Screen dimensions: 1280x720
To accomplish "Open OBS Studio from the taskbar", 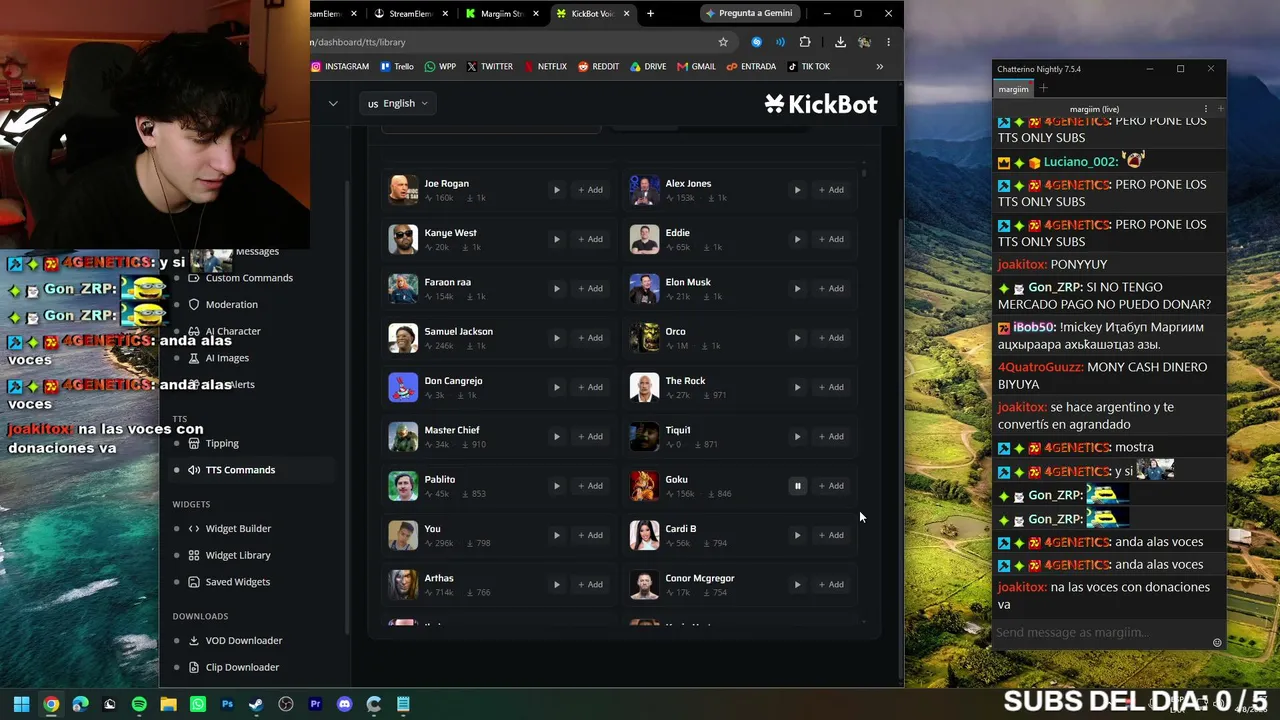I will pyautogui.click(x=286, y=704).
